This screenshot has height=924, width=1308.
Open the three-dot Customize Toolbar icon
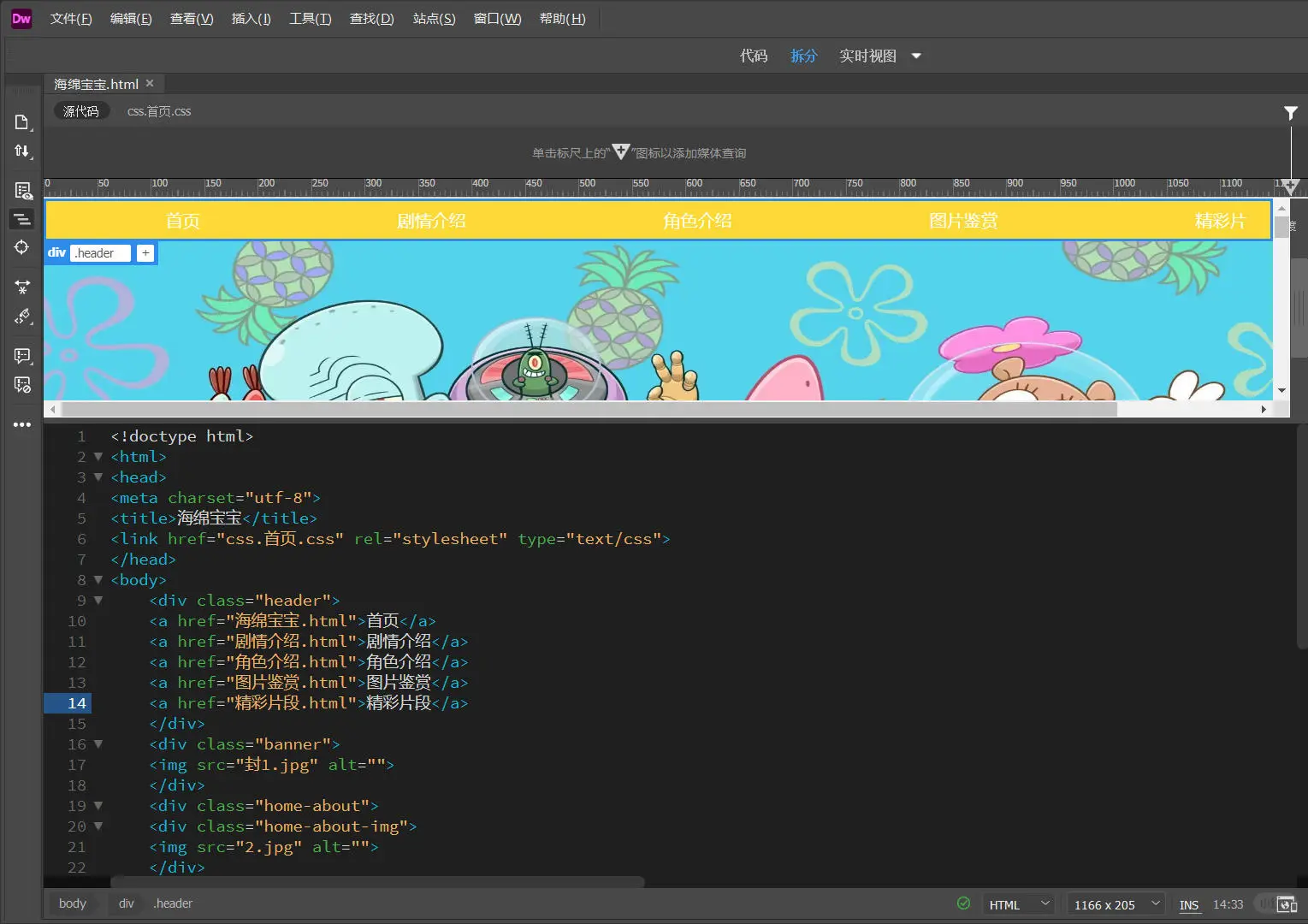pos(22,424)
